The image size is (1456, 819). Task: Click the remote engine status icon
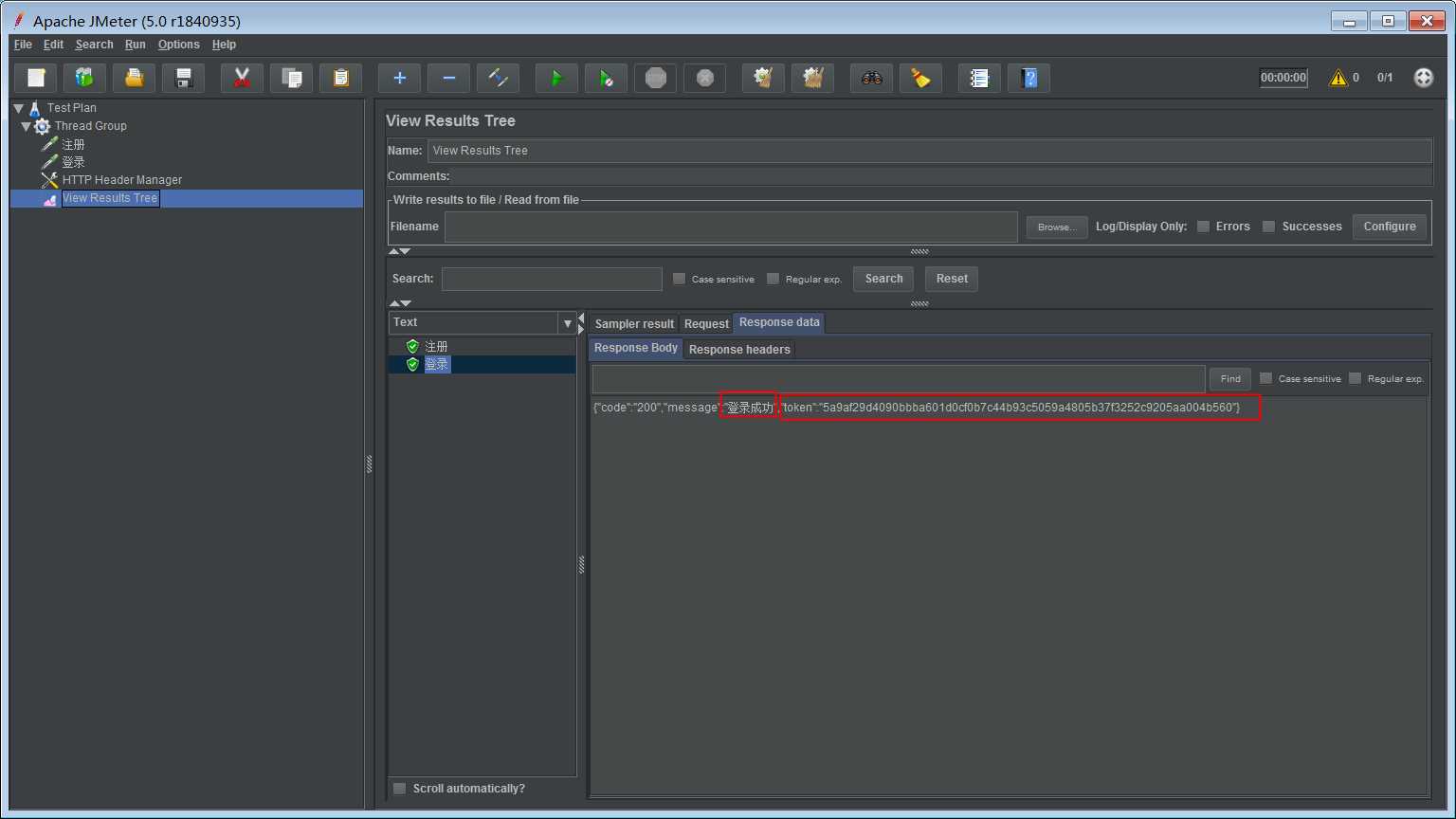coord(1424,78)
